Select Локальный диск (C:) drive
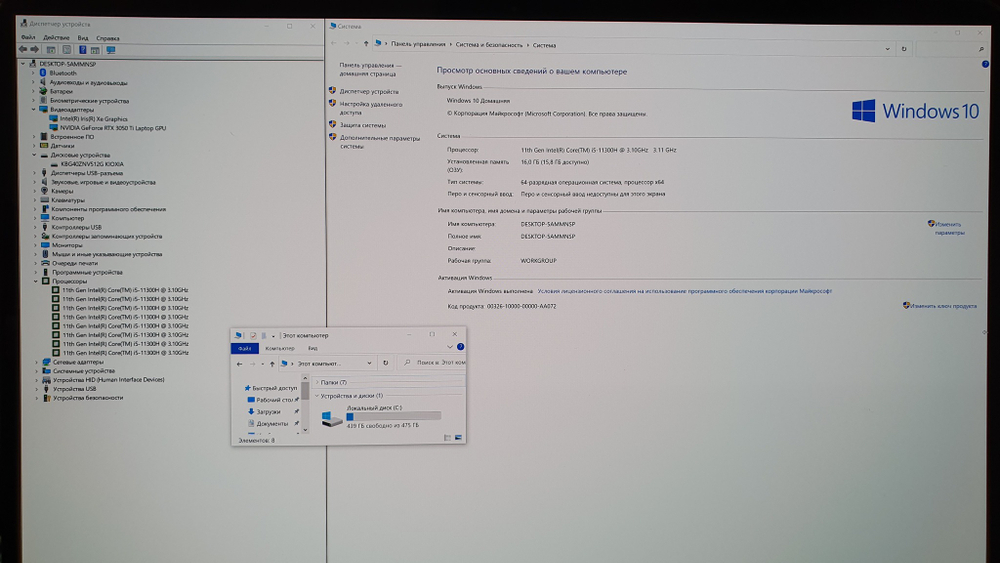 380,416
